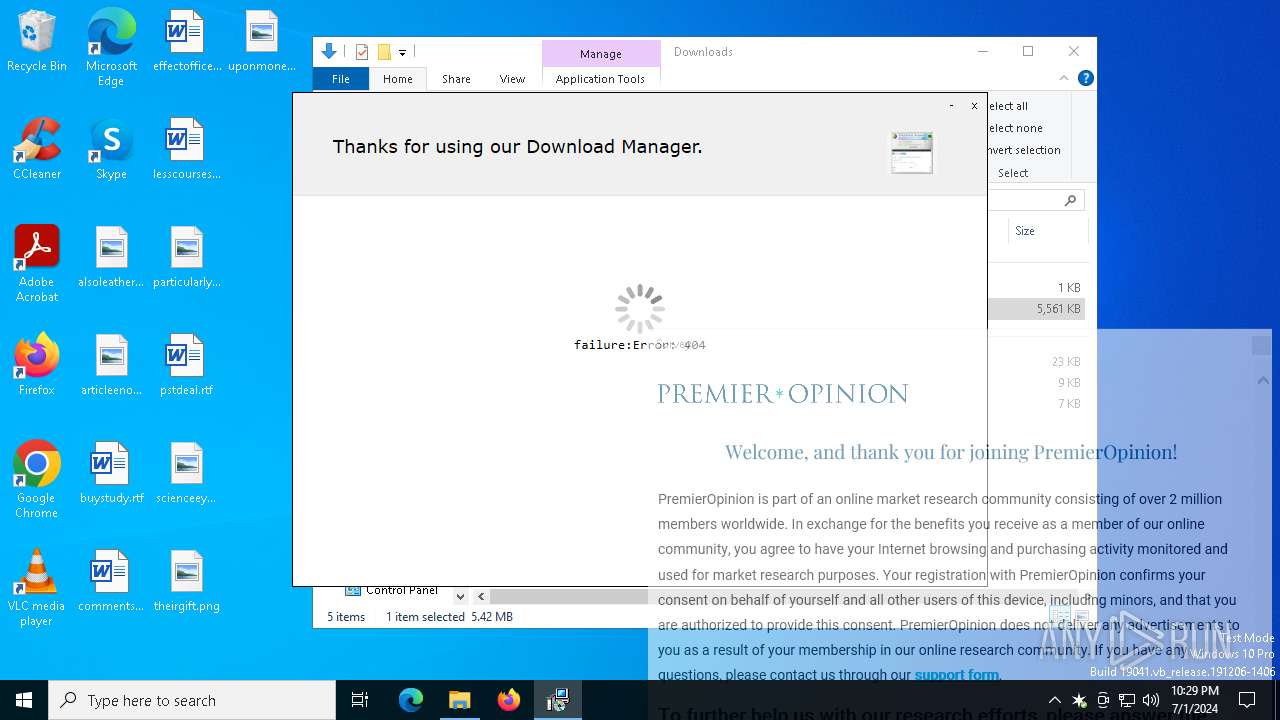Launch Microsoft Edge from the desktop

pyautogui.click(x=111, y=47)
